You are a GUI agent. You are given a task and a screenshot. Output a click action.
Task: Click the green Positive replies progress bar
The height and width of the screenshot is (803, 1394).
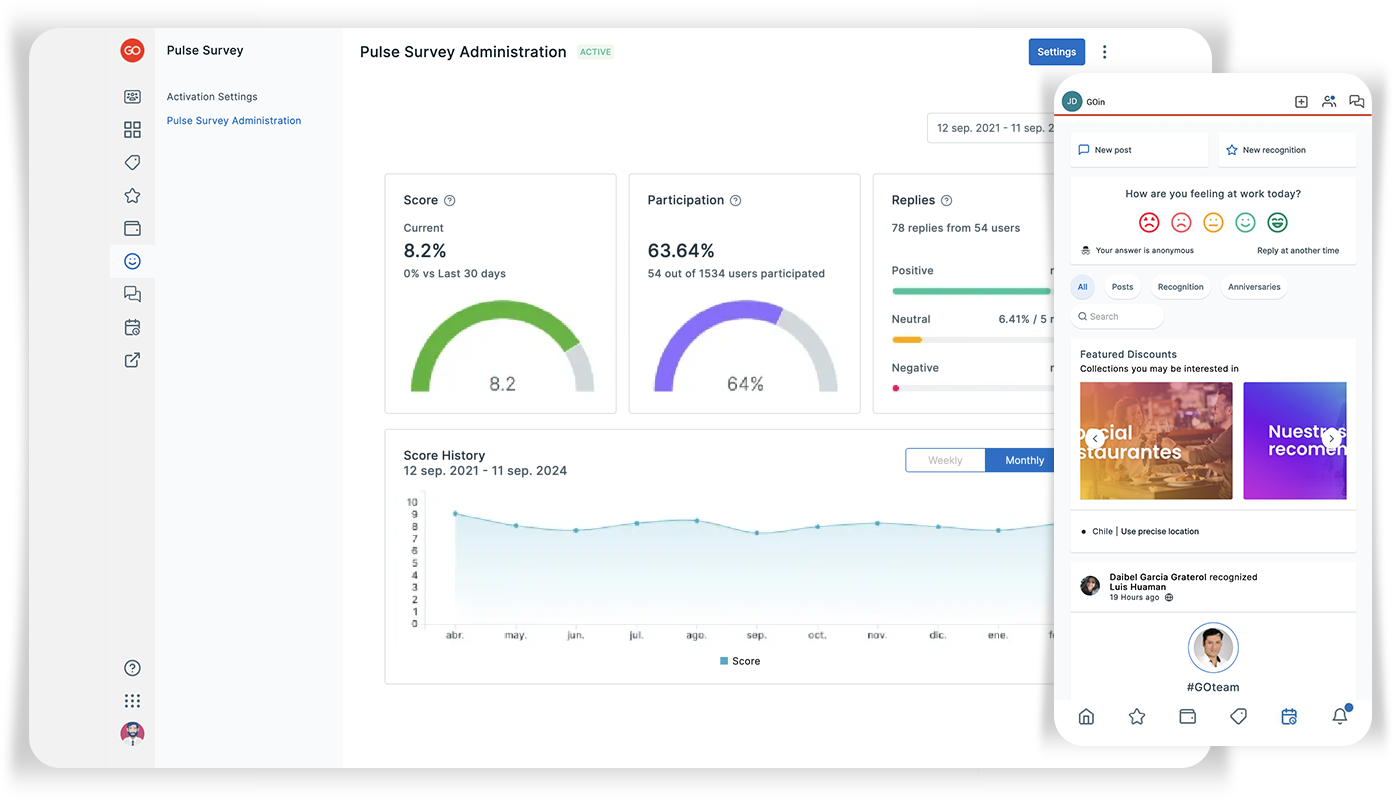pos(971,291)
